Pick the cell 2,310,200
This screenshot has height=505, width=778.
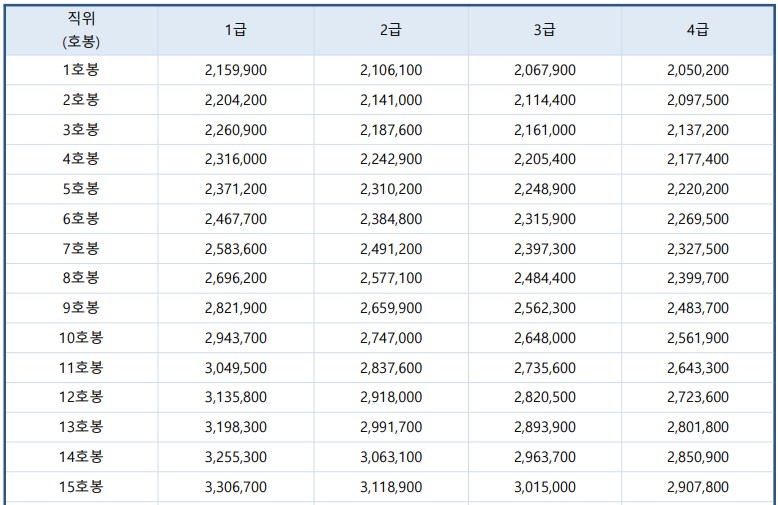point(391,189)
